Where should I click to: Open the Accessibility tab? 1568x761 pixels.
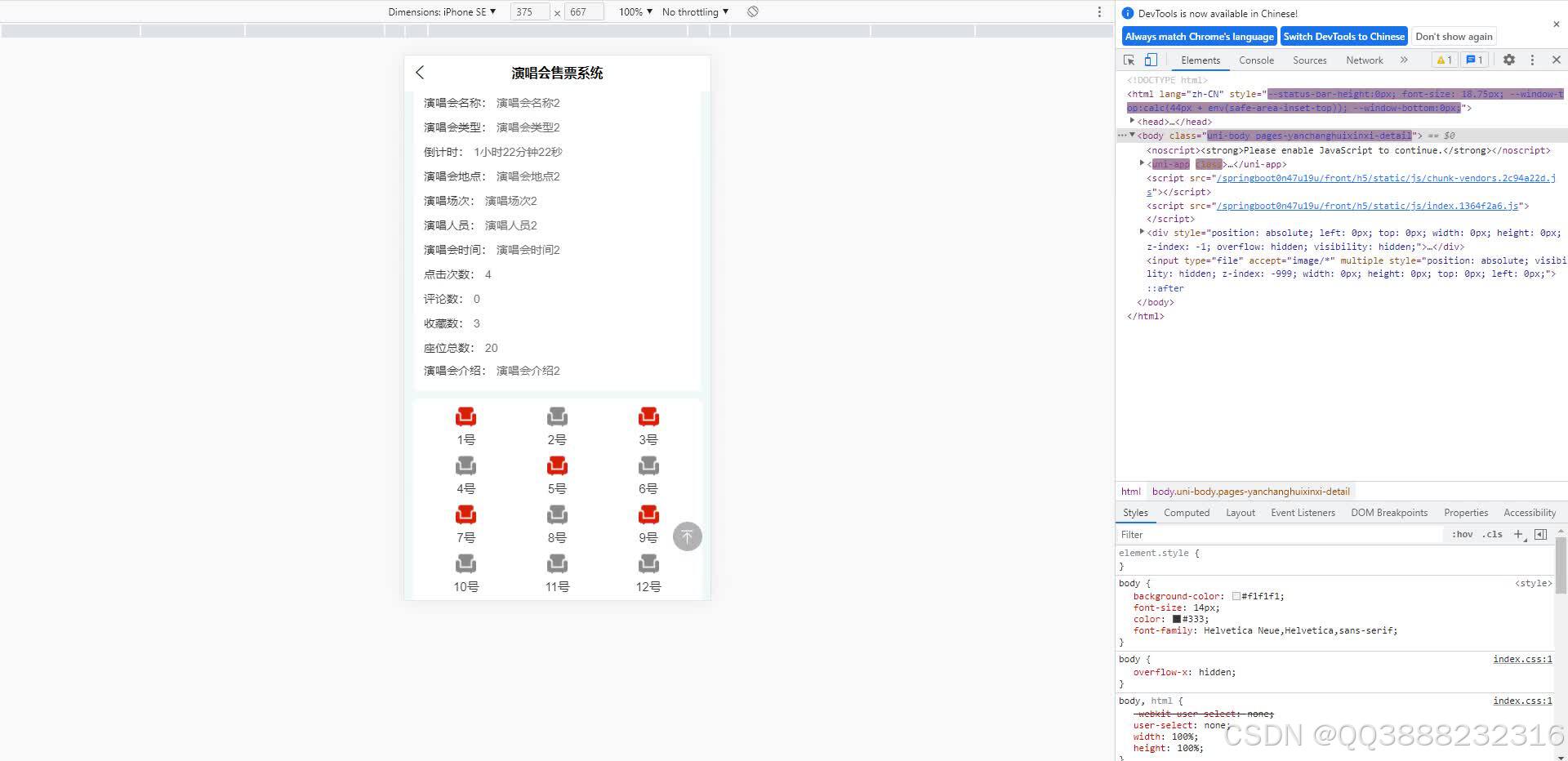pos(1530,513)
